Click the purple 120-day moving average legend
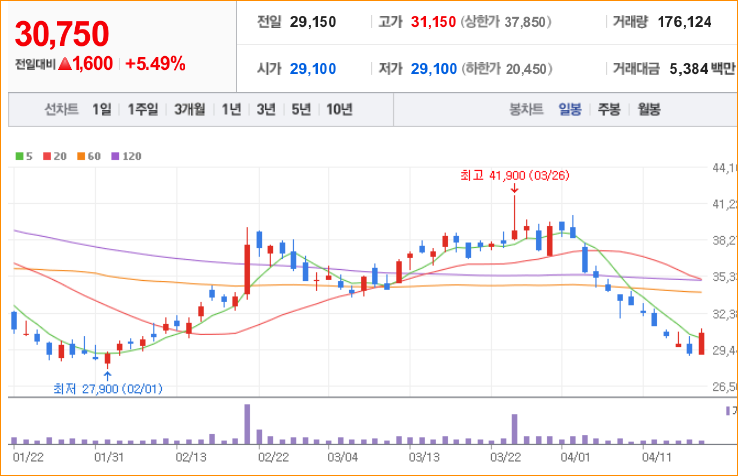The width and height of the screenshot is (738, 476). (x=126, y=156)
